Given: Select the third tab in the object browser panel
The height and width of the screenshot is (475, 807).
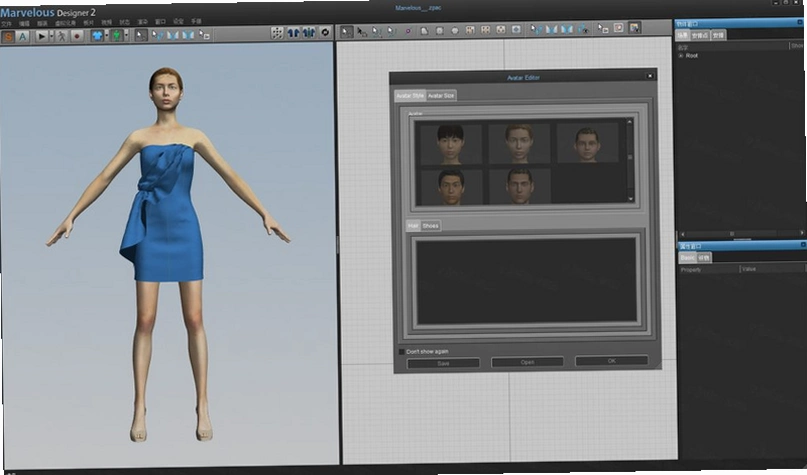Looking at the screenshot, I should pos(718,36).
